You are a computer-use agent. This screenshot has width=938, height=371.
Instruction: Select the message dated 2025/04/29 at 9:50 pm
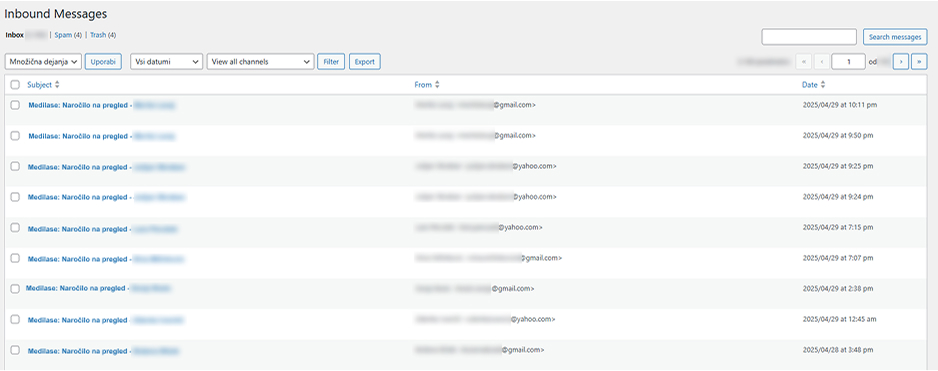click(15, 136)
